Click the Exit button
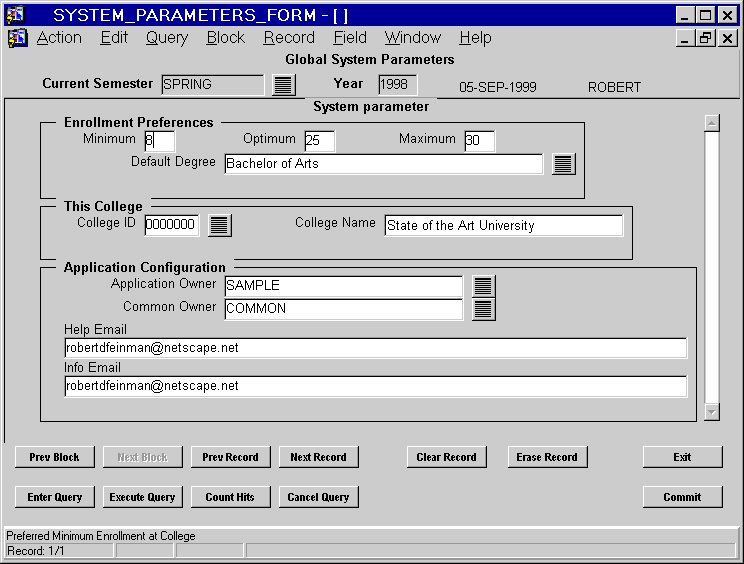The width and height of the screenshot is (744, 564). (x=682, y=457)
